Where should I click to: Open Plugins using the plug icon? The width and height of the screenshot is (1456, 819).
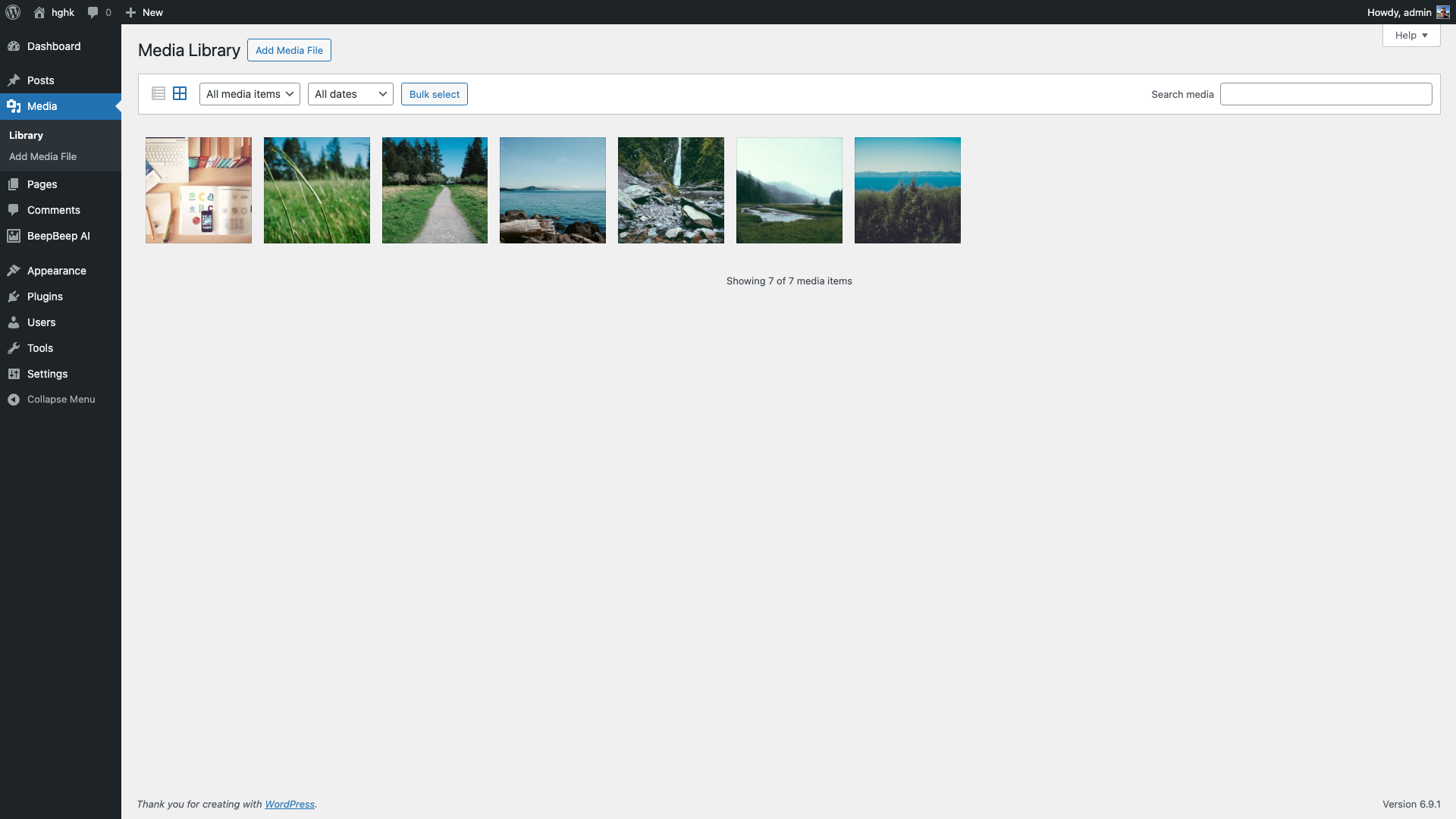pyautogui.click(x=14, y=296)
